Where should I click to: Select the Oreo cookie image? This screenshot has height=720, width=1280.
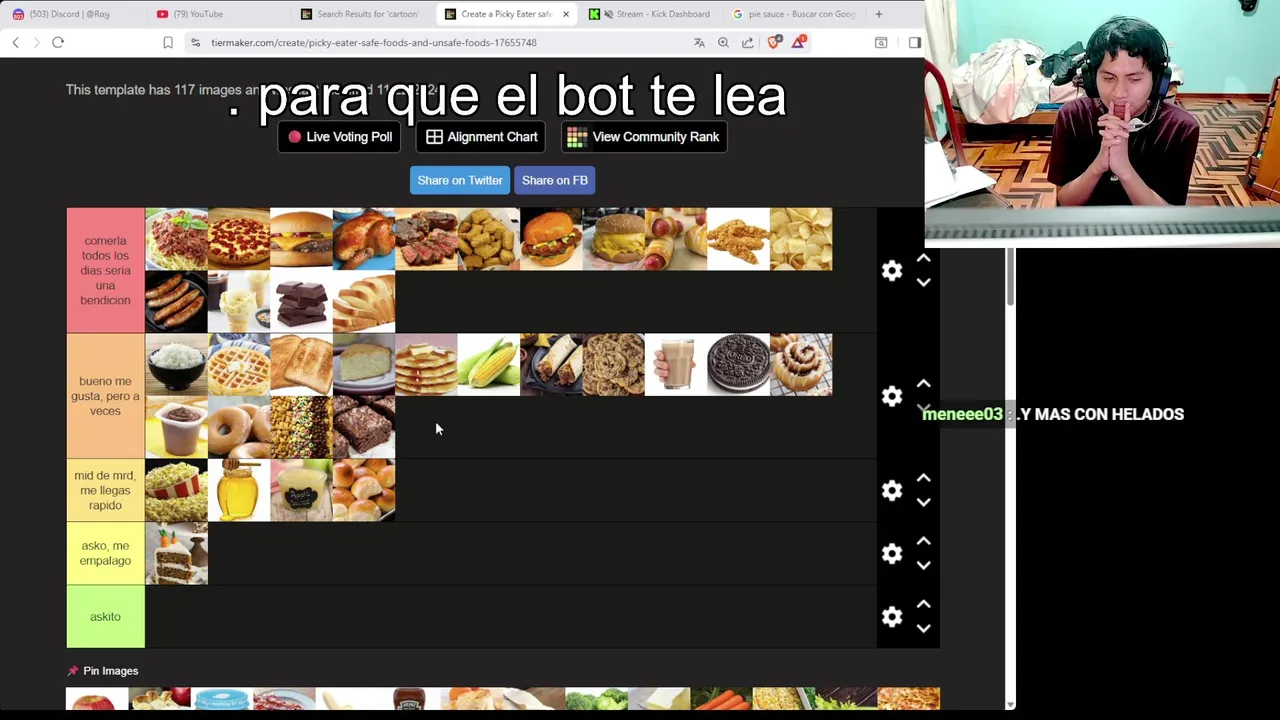[738, 365]
